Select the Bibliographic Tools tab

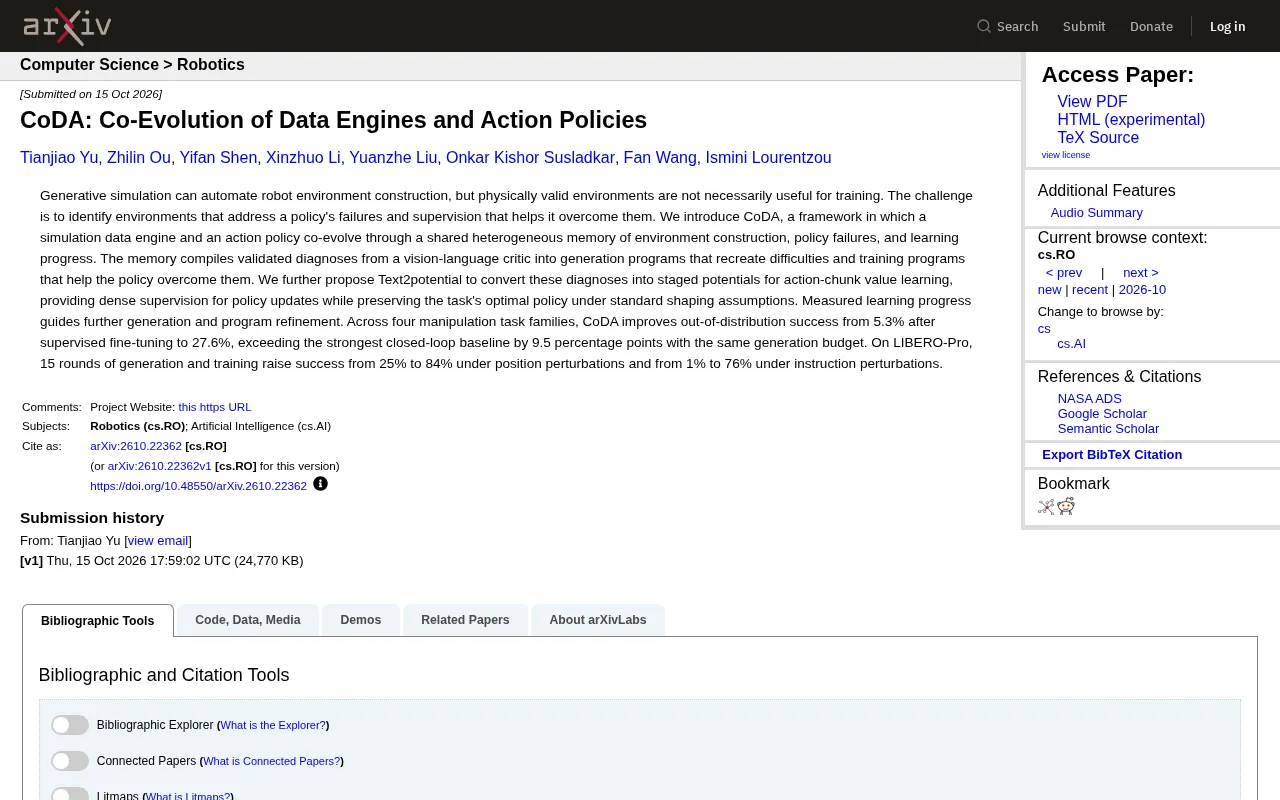coord(98,621)
